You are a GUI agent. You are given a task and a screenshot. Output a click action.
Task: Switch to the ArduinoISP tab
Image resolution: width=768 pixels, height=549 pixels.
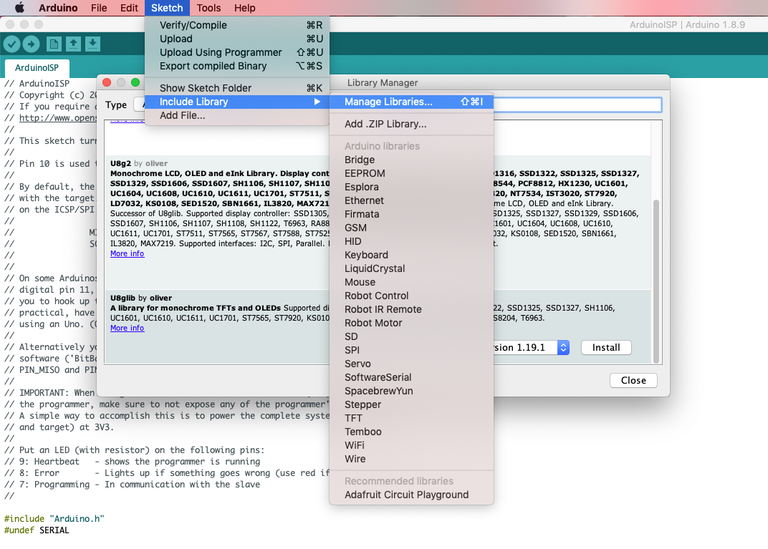tap(37, 68)
